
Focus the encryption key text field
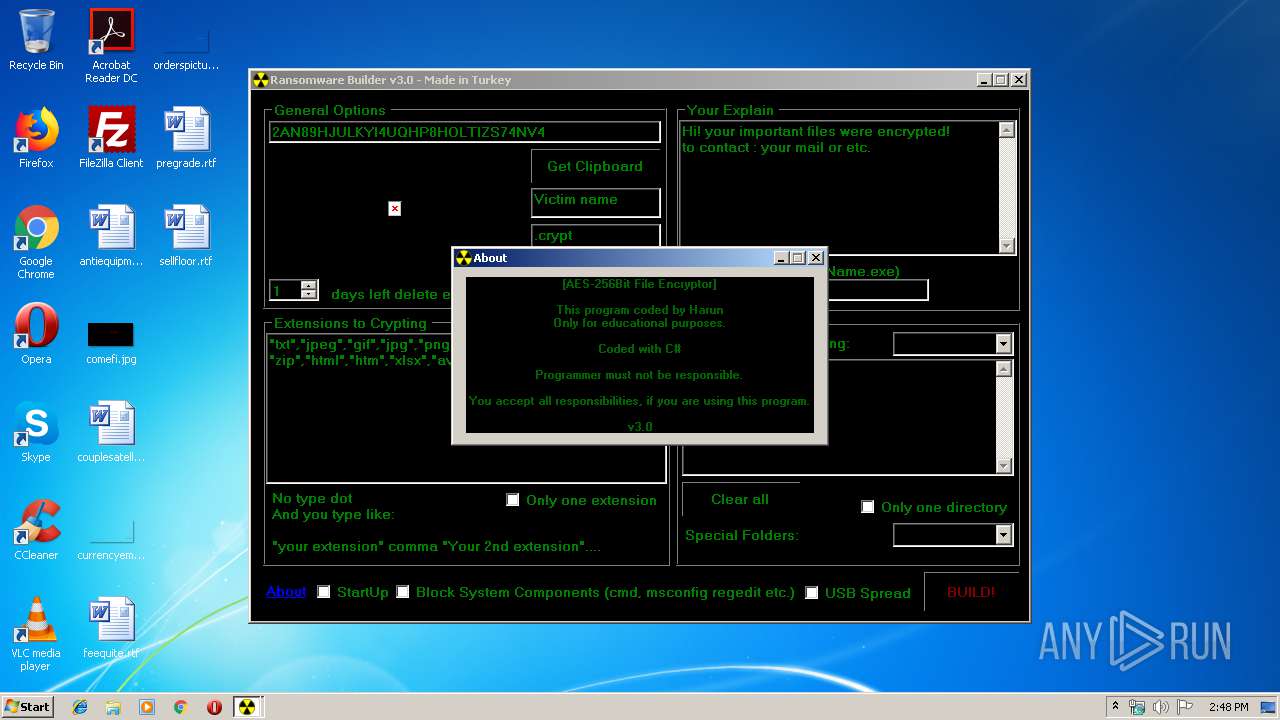[x=465, y=132]
